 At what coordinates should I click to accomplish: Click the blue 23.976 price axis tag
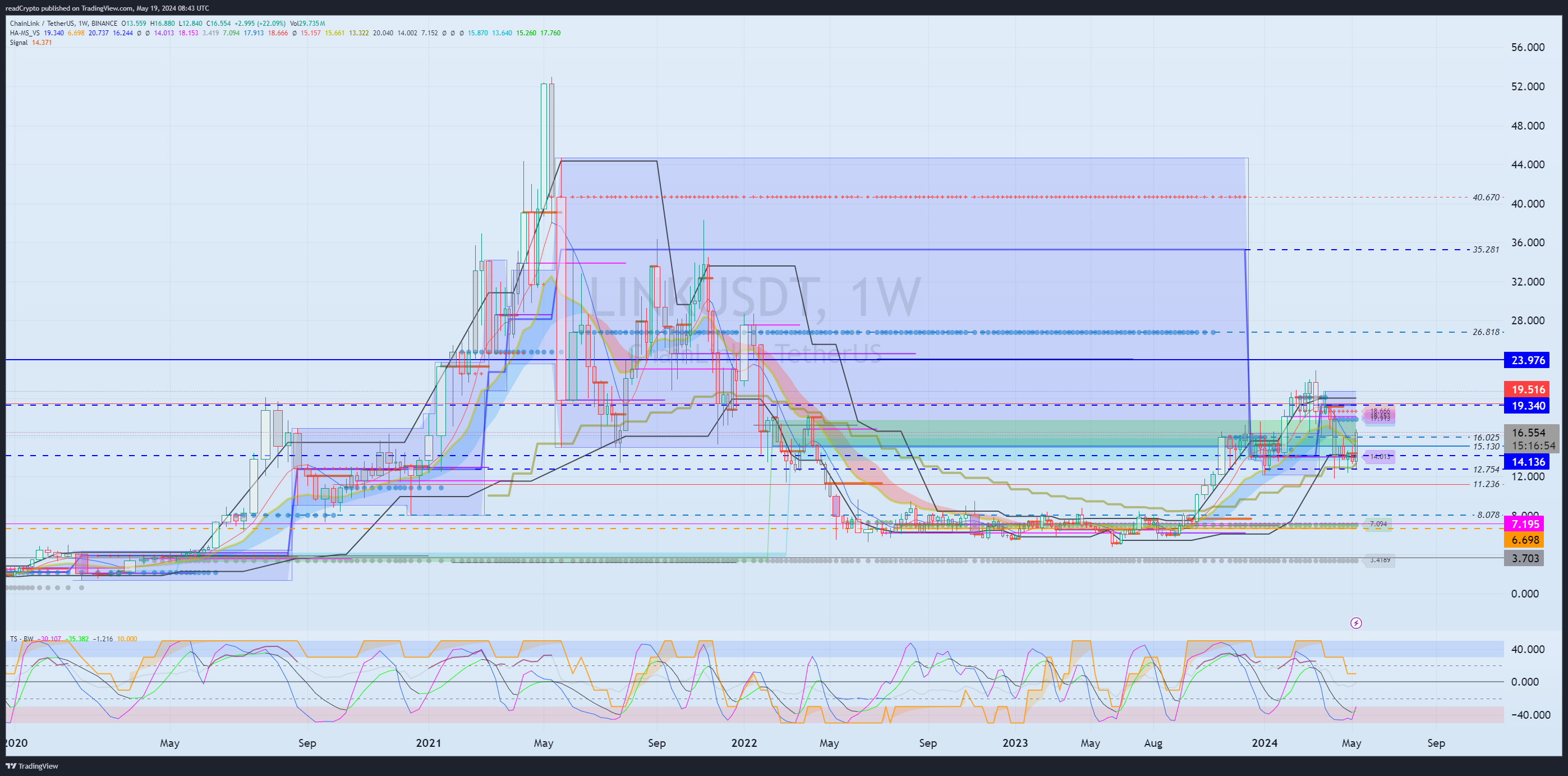[x=1528, y=360]
